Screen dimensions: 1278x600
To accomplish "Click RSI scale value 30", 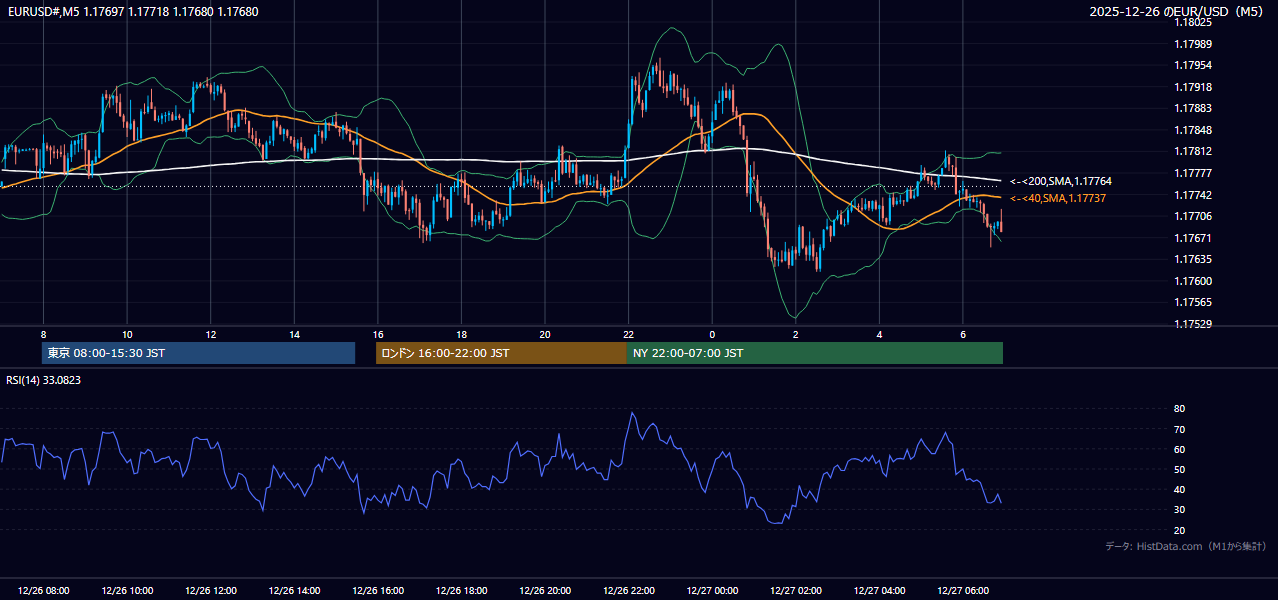I will [x=1179, y=510].
